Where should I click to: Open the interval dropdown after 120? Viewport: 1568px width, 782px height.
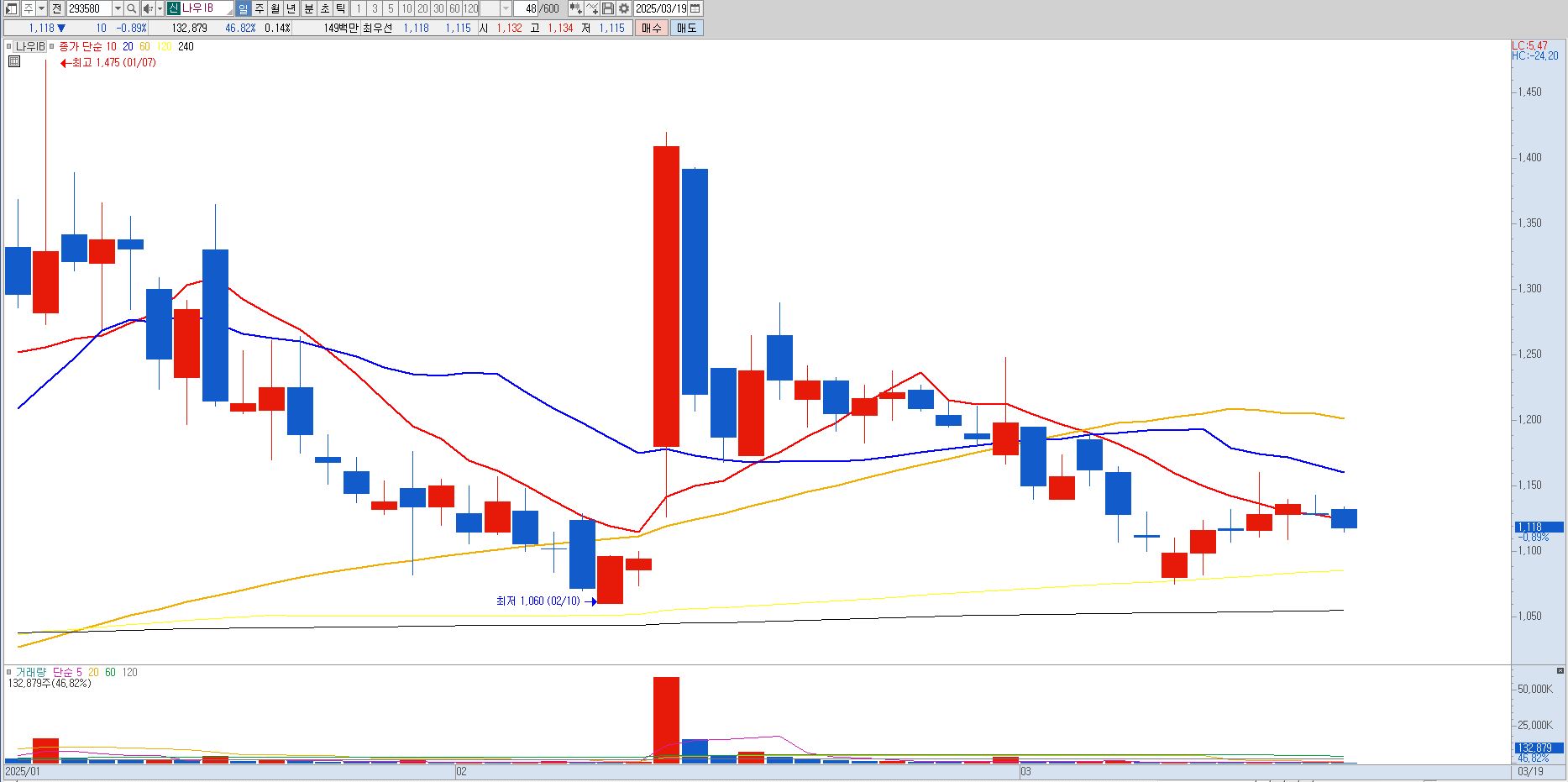pos(506,8)
